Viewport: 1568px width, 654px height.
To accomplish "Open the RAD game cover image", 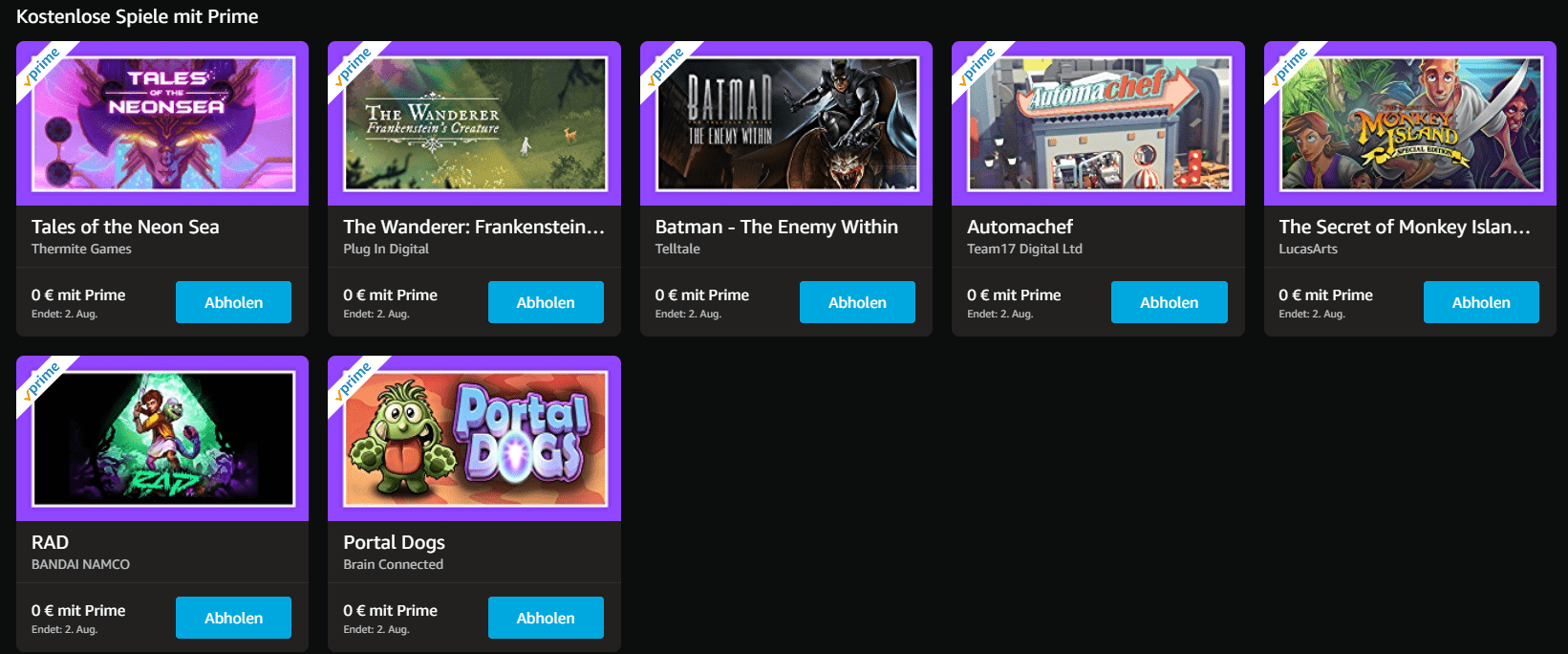I will (163, 439).
